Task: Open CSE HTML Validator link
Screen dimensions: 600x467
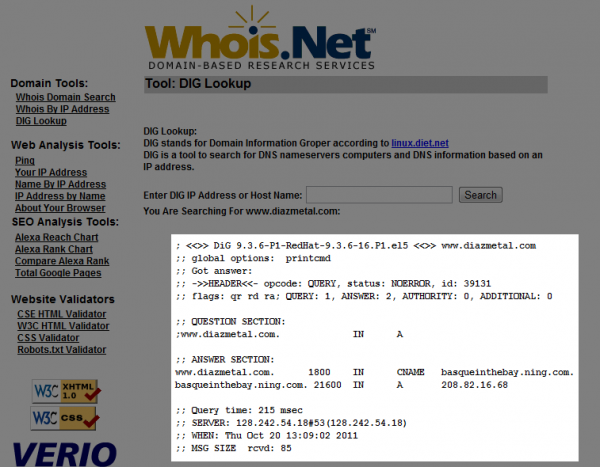Action: click(62, 314)
